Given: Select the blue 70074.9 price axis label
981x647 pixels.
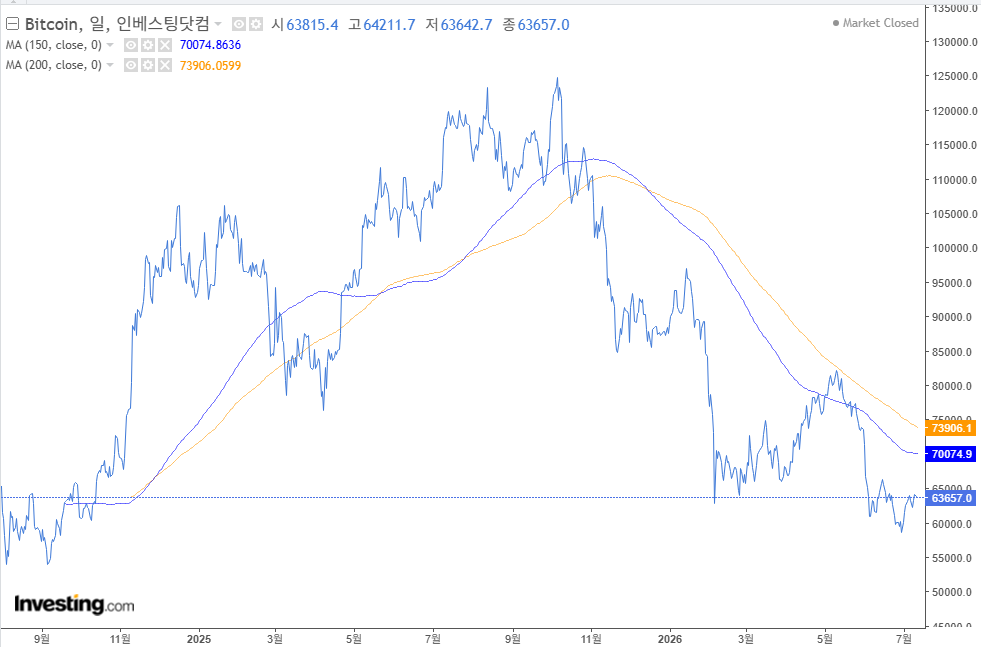Looking at the screenshot, I should (950, 454).
